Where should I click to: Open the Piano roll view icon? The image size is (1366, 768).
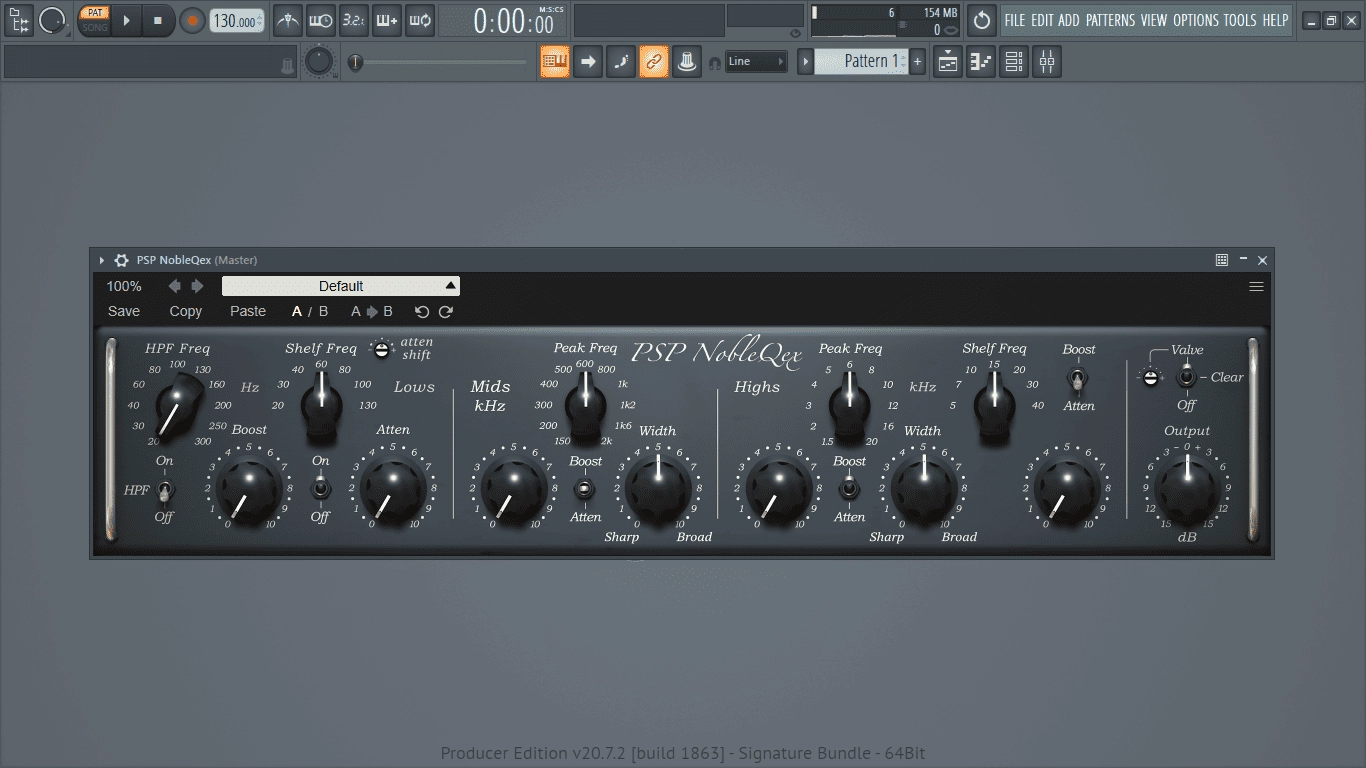(981, 62)
